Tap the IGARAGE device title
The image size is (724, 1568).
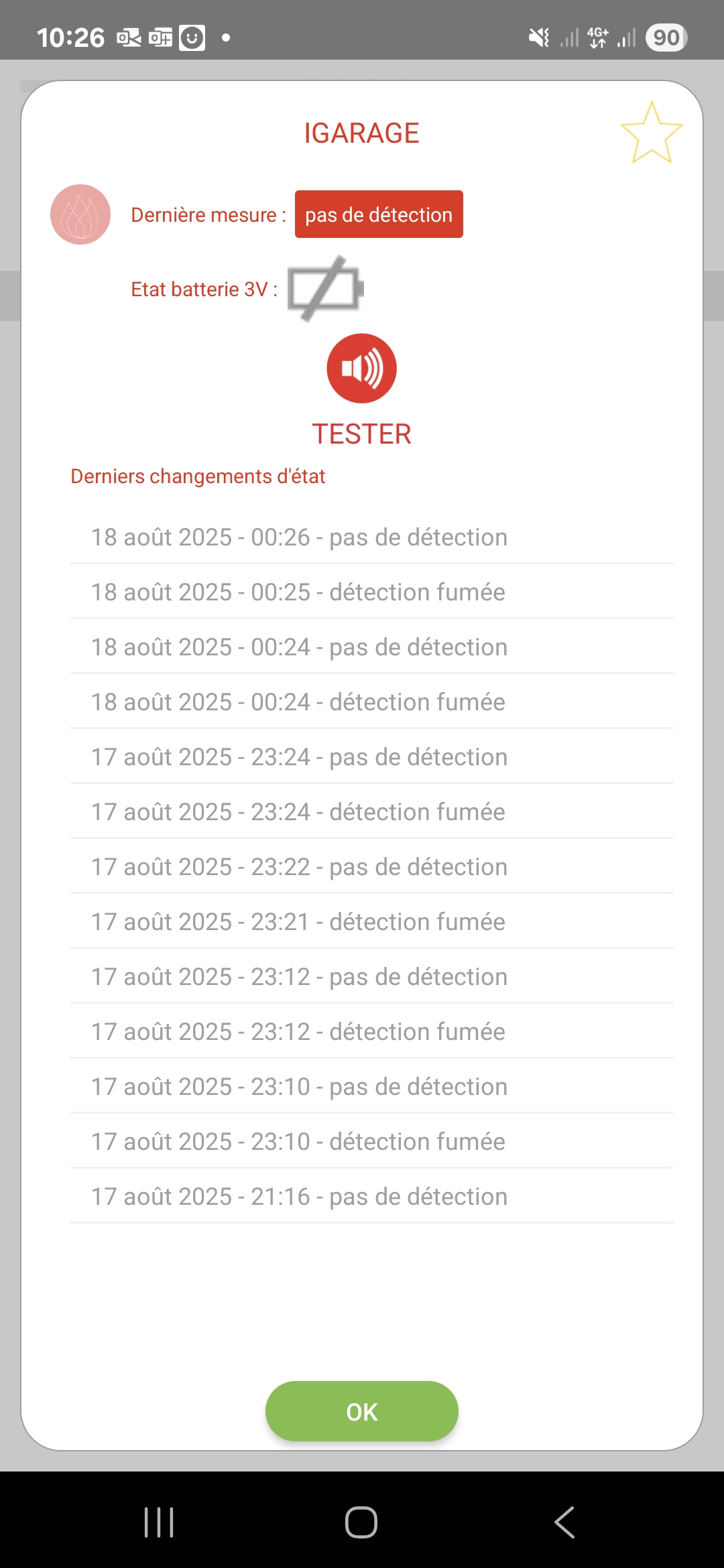tap(361, 133)
